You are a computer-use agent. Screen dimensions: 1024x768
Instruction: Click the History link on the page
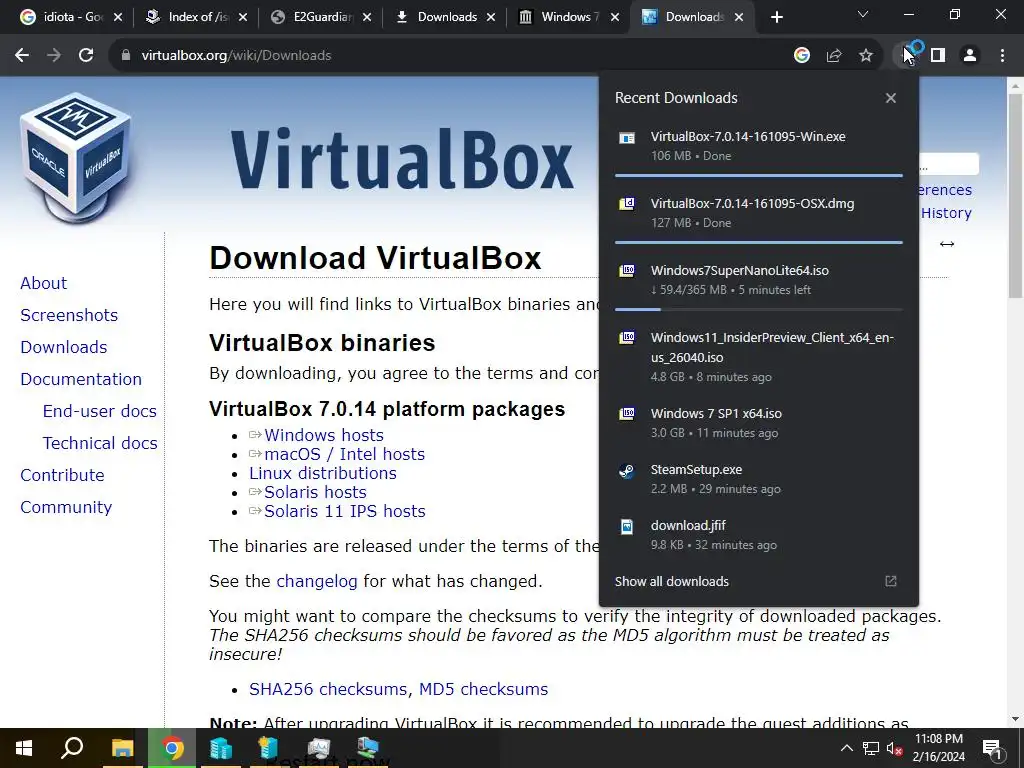tap(946, 213)
